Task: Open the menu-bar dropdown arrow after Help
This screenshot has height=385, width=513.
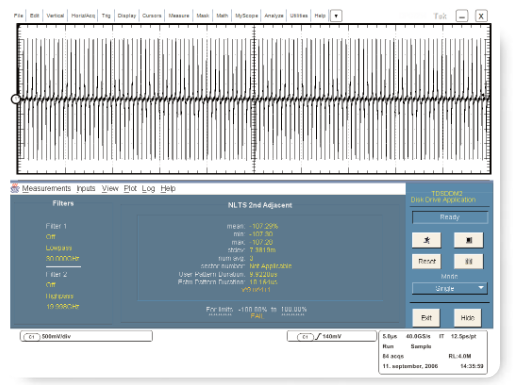Action: click(336, 16)
